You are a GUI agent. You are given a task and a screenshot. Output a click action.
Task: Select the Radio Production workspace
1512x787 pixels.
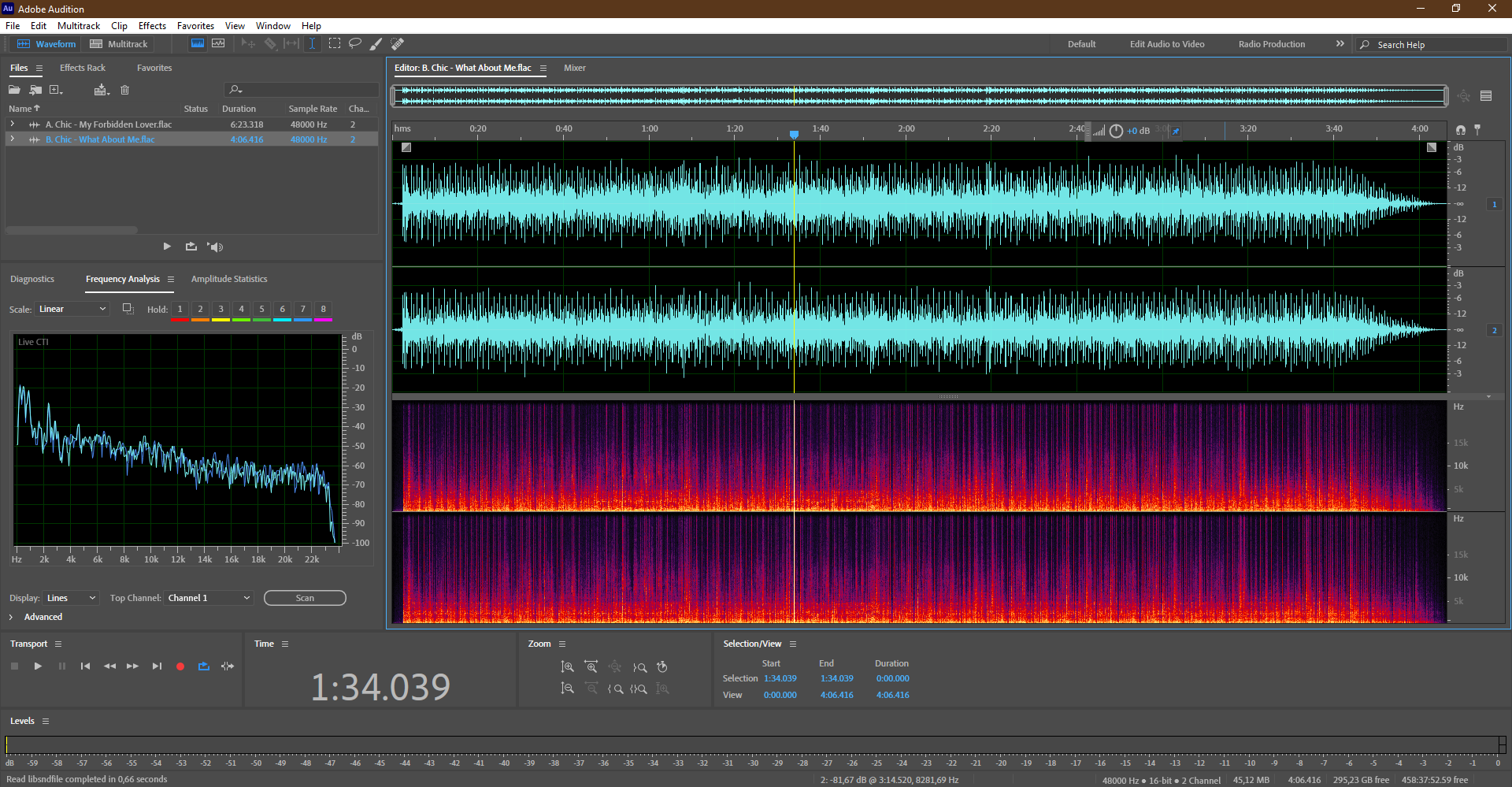pos(1272,44)
